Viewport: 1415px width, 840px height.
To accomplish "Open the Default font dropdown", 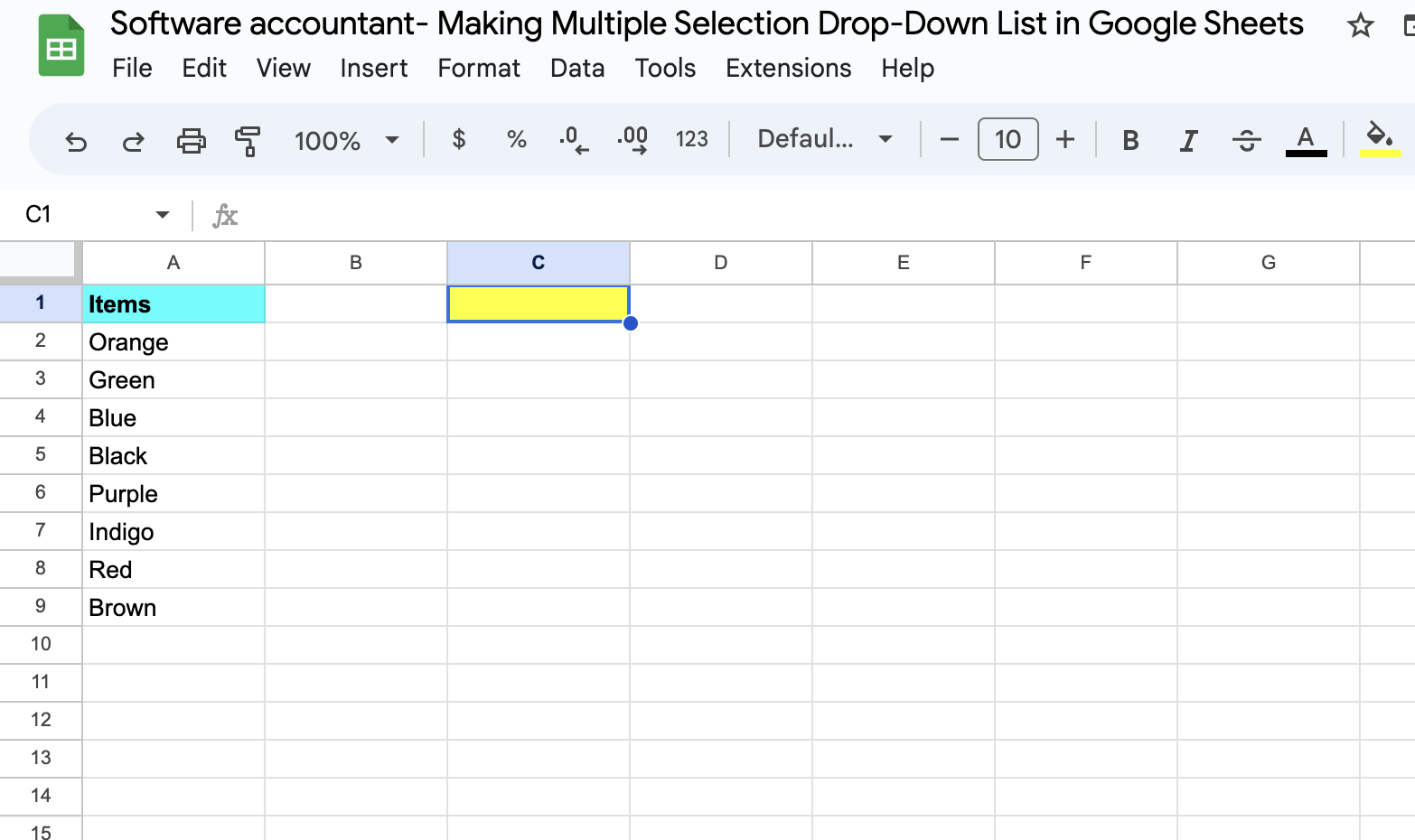I will point(825,139).
